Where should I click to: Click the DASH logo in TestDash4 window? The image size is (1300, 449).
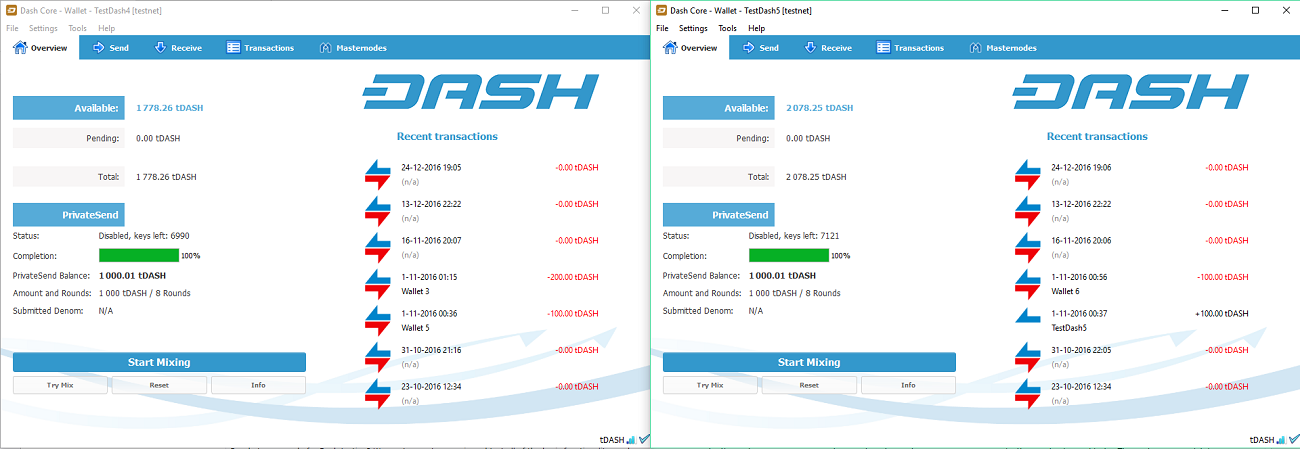pos(480,91)
